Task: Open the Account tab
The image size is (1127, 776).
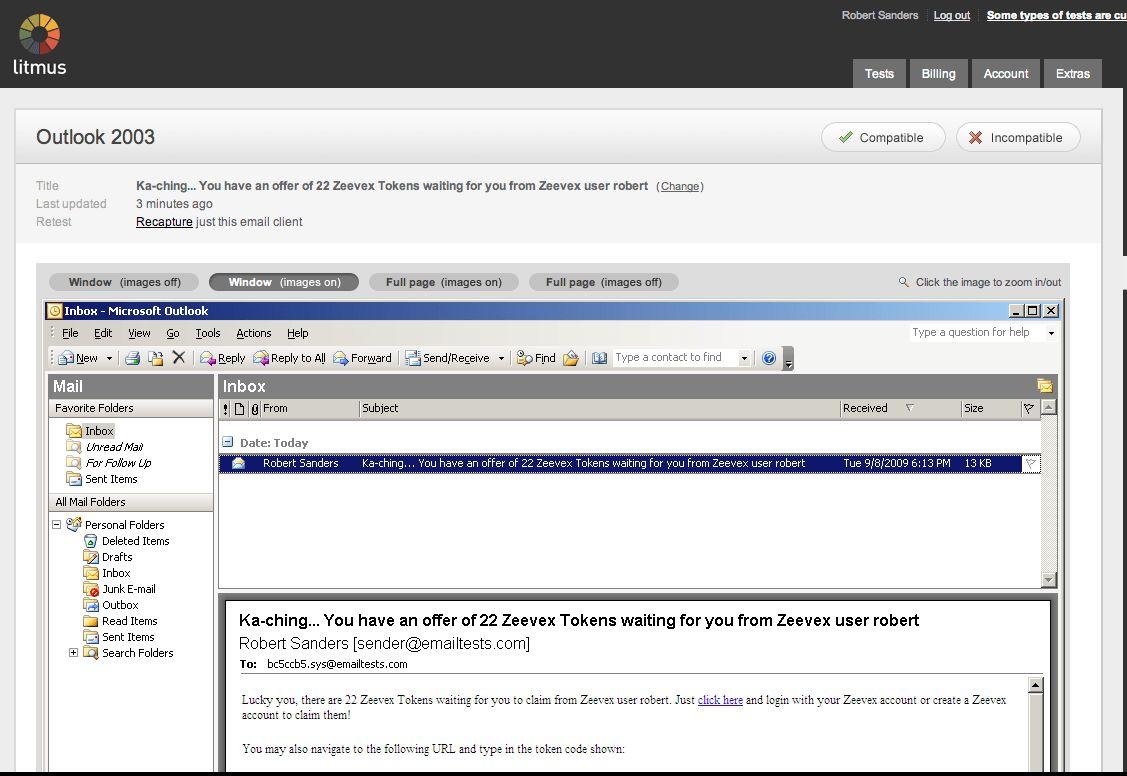Action: (1006, 73)
